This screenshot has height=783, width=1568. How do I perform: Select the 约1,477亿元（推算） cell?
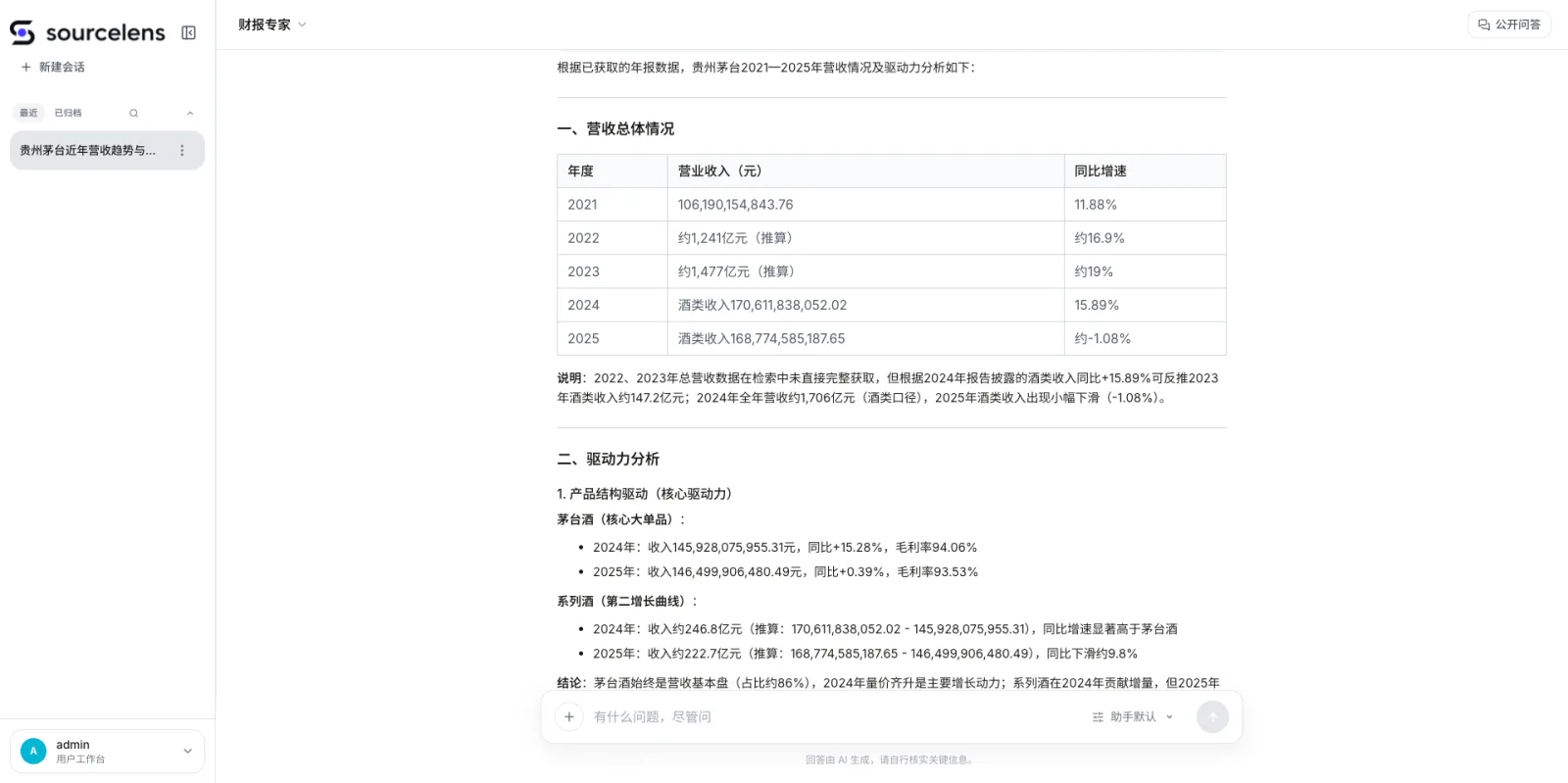[865, 271]
